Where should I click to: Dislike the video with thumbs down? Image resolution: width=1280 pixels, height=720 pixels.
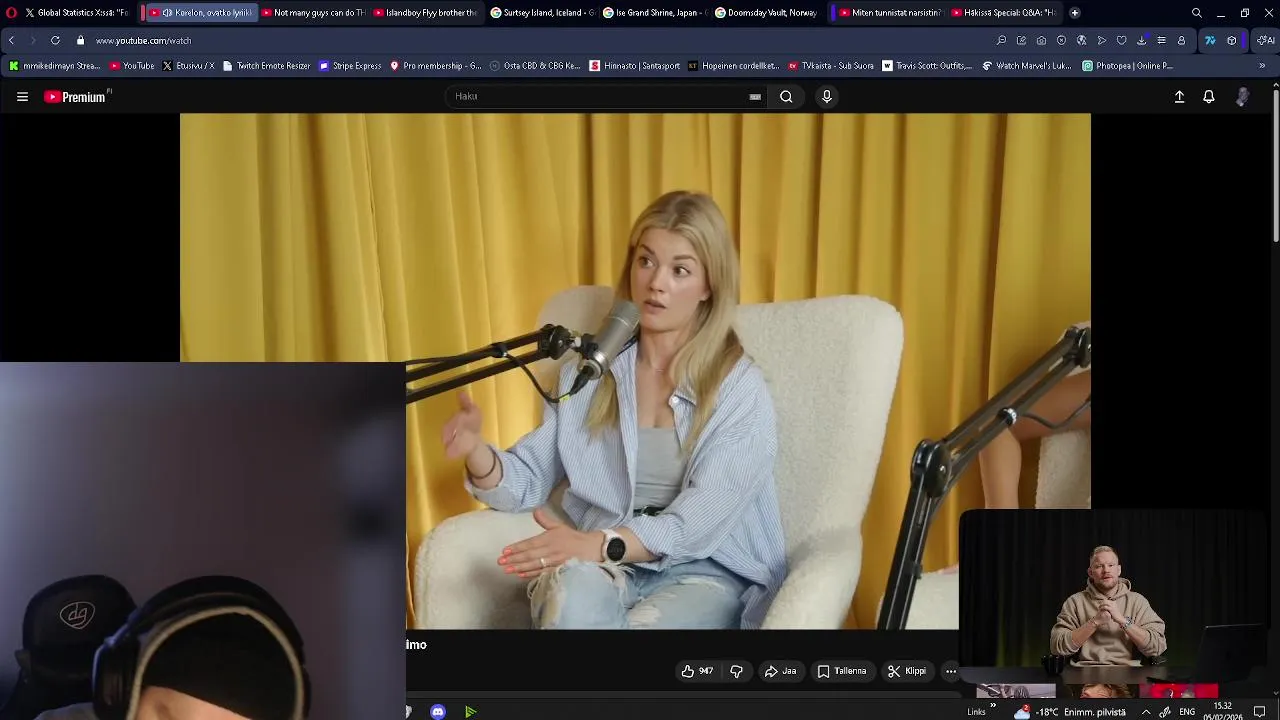click(736, 671)
